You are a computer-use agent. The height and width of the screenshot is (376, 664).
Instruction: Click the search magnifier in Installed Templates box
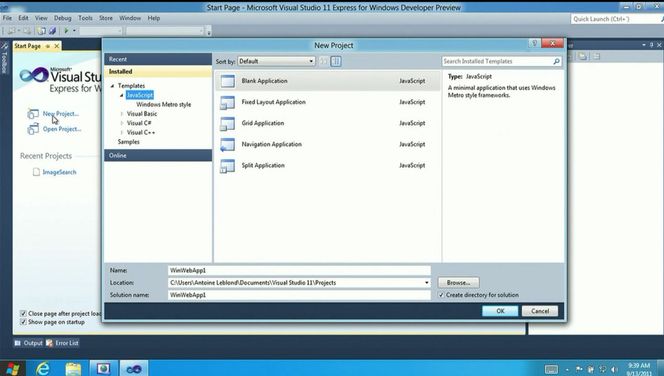click(x=556, y=61)
